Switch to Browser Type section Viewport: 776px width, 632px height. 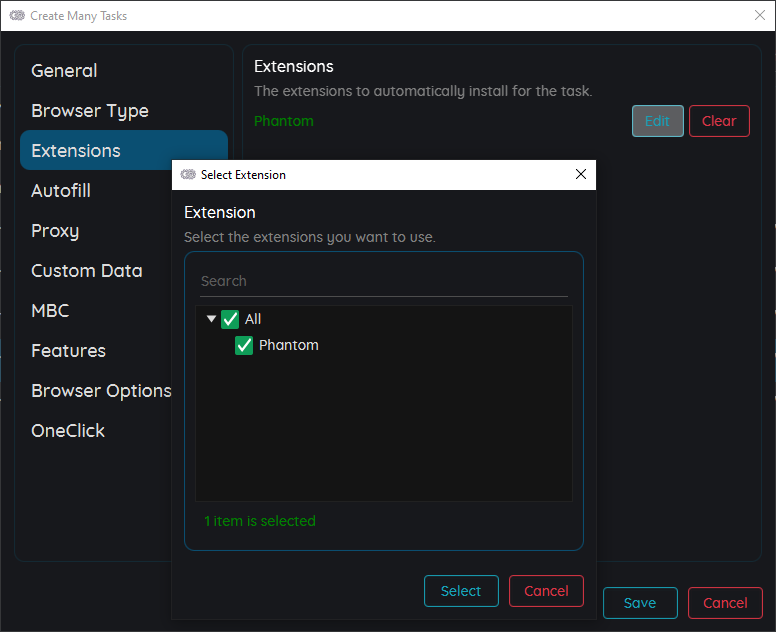pyautogui.click(x=124, y=111)
